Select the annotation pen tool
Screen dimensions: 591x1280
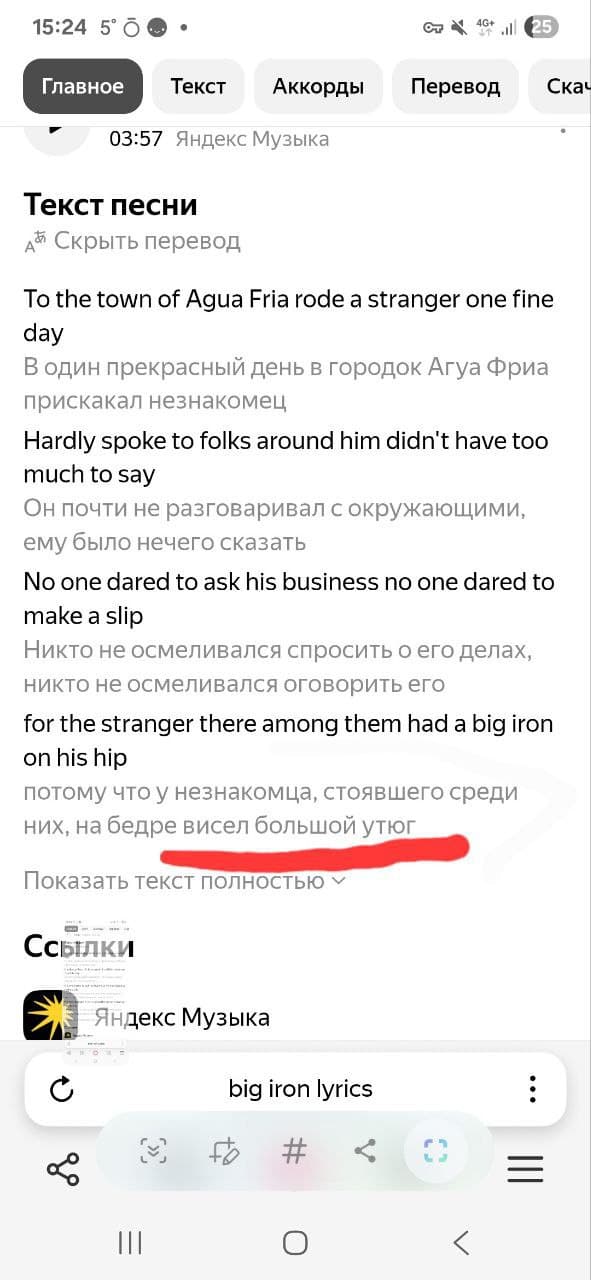pos(223,1152)
